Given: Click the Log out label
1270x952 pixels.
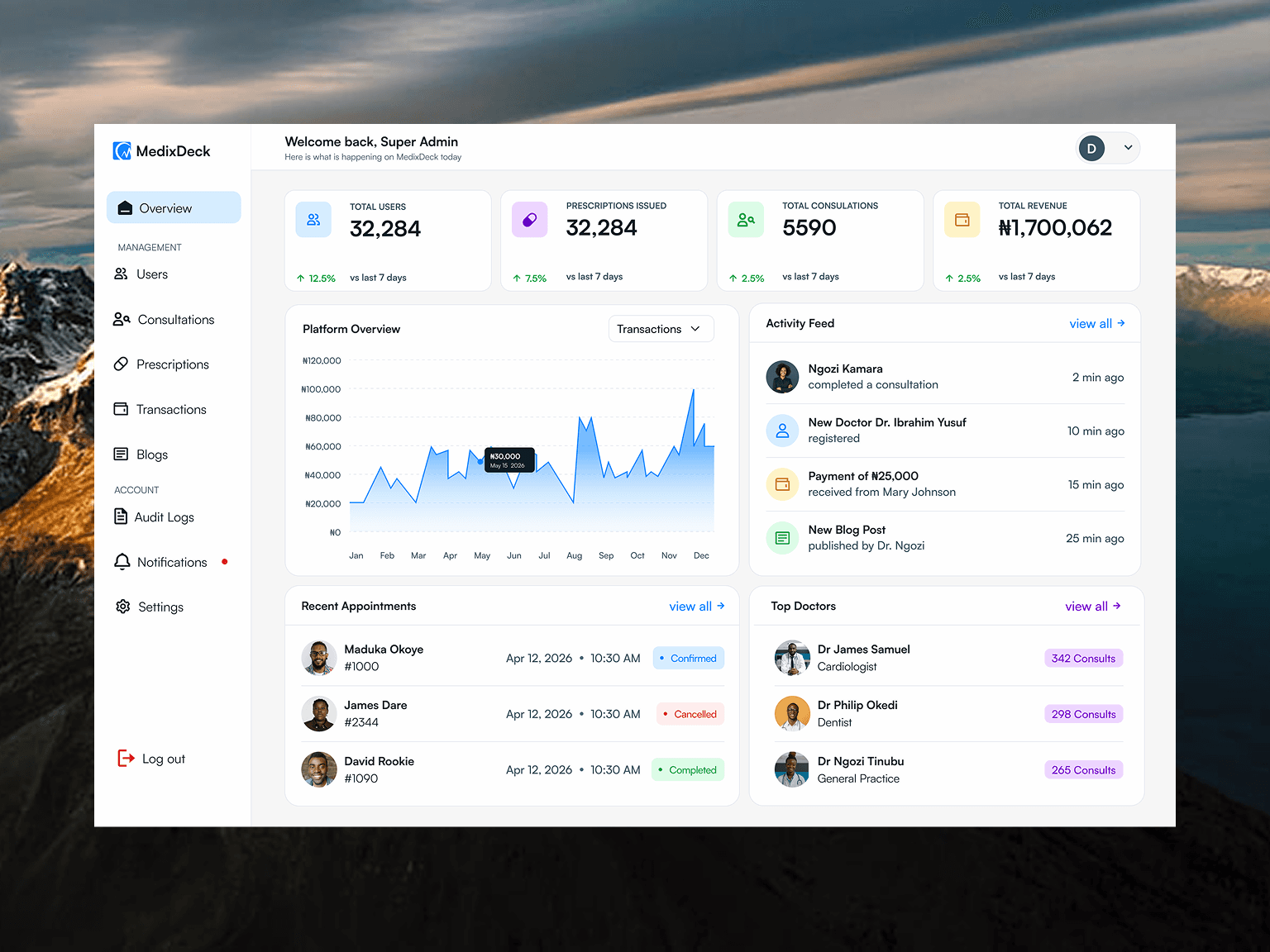Looking at the screenshot, I should point(164,759).
